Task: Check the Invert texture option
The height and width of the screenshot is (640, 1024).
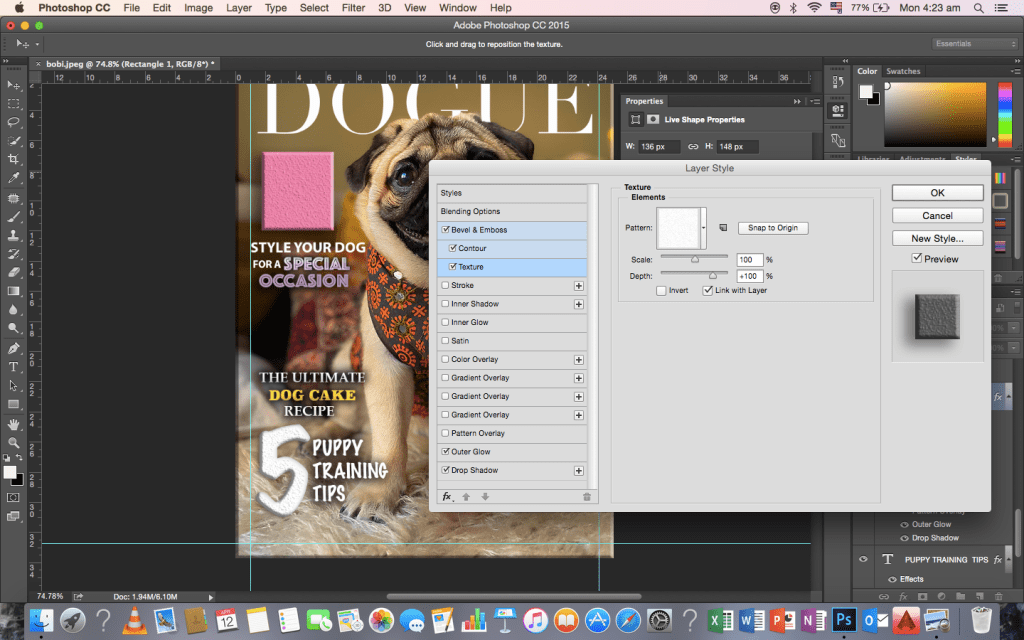Action: tap(661, 291)
